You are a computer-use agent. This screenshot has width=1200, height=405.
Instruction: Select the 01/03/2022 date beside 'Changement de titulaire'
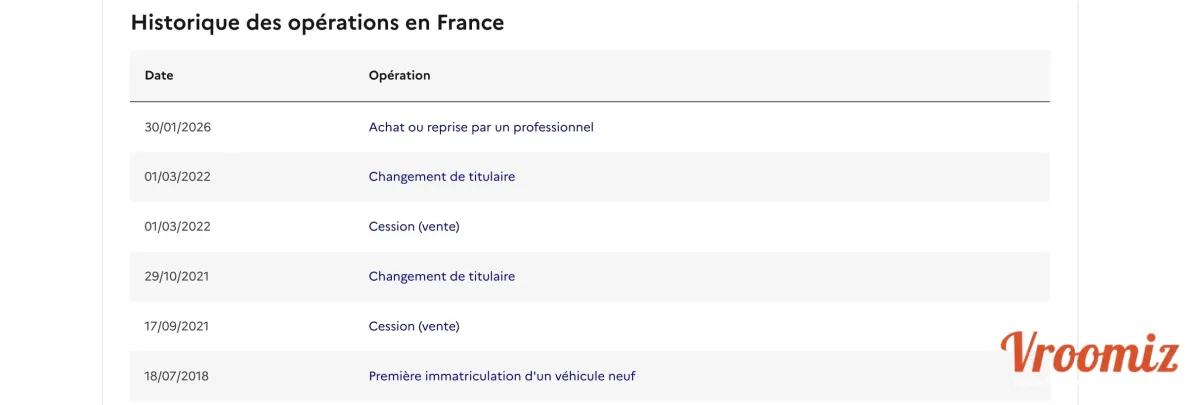tap(178, 177)
